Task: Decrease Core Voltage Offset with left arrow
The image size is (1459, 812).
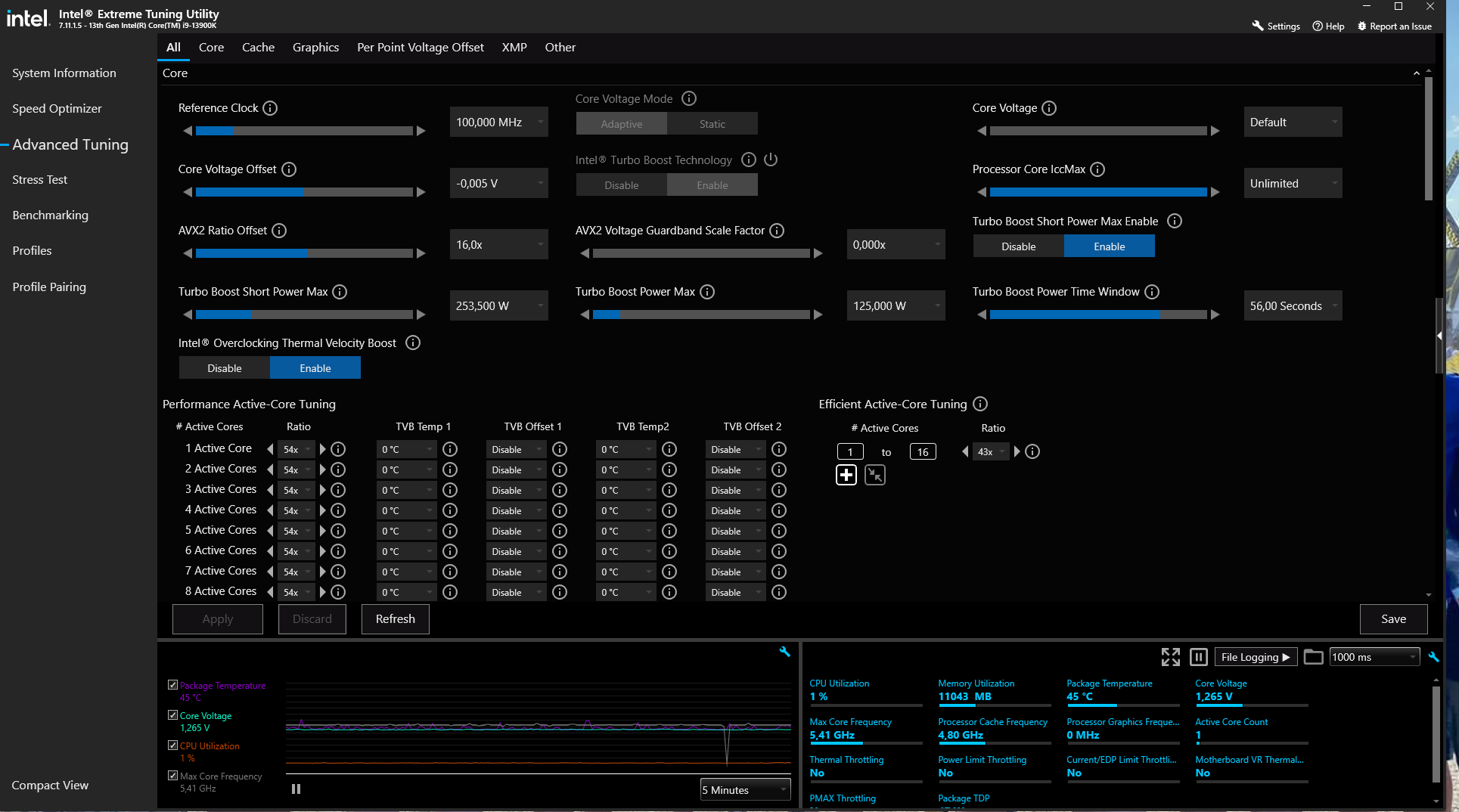Action: 188,192
